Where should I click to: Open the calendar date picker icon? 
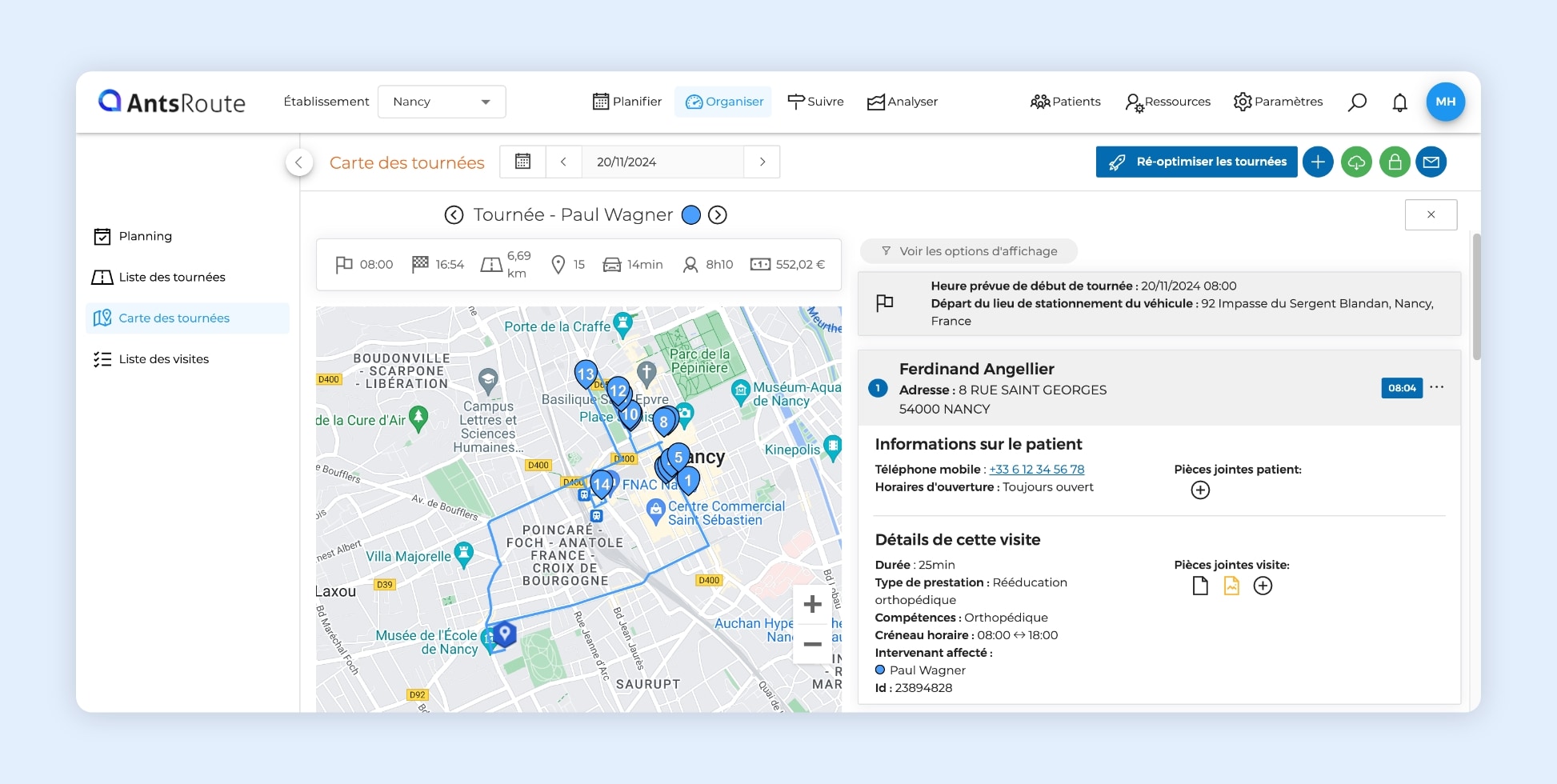(522, 162)
